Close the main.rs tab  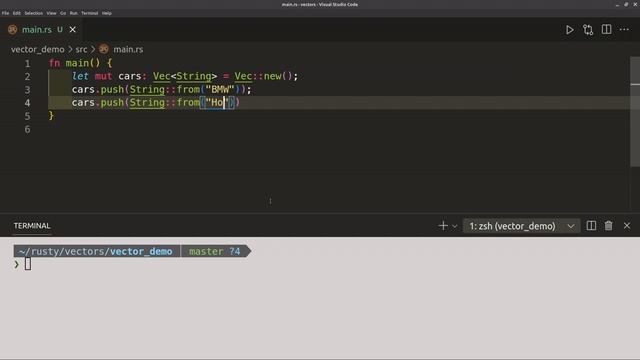72,29
